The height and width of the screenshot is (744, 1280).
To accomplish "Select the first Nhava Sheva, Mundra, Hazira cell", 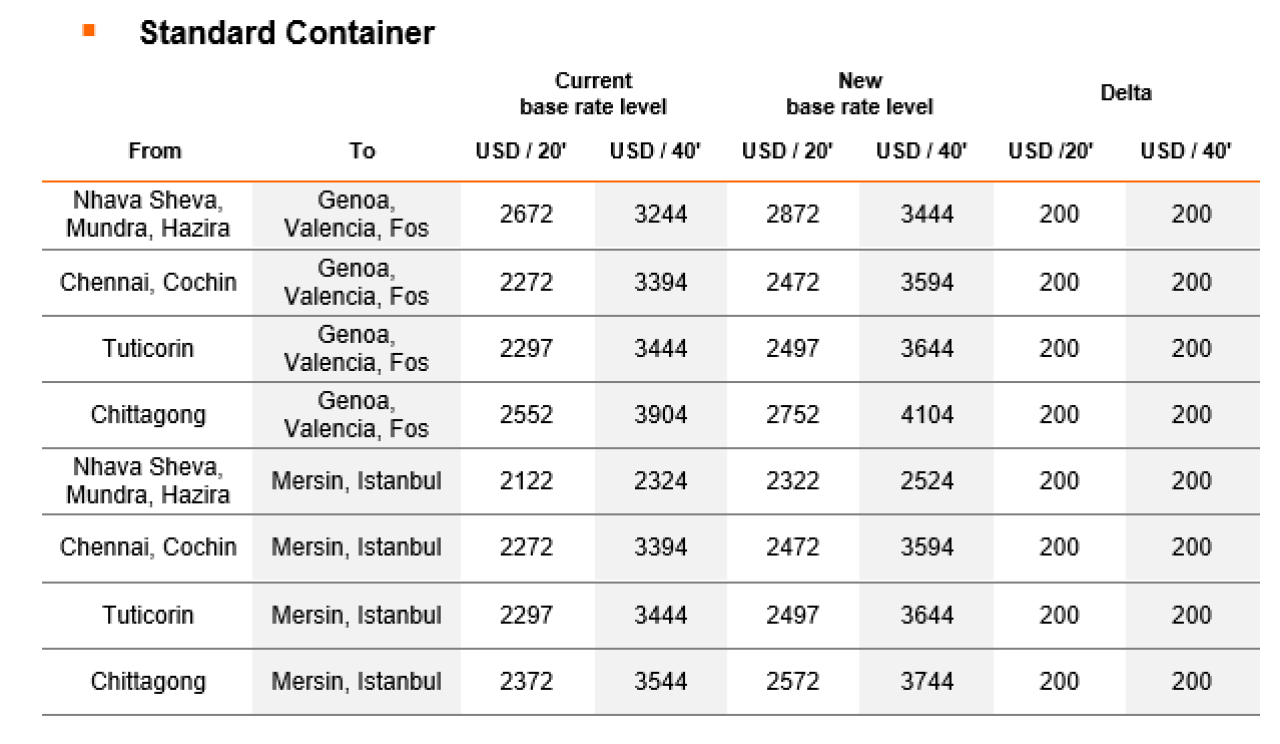I will [x=148, y=215].
